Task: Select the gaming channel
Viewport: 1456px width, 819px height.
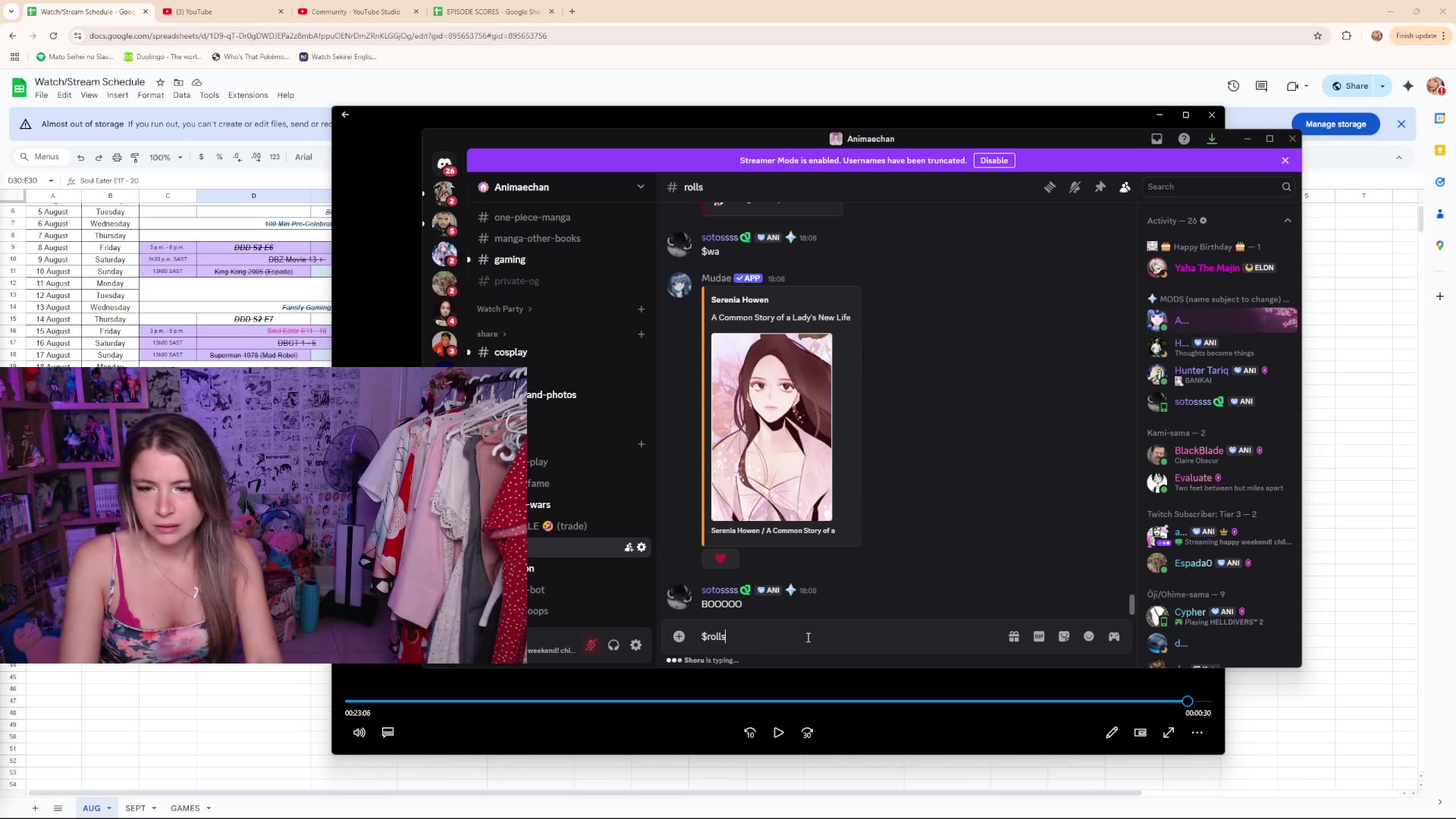Action: 509,260
